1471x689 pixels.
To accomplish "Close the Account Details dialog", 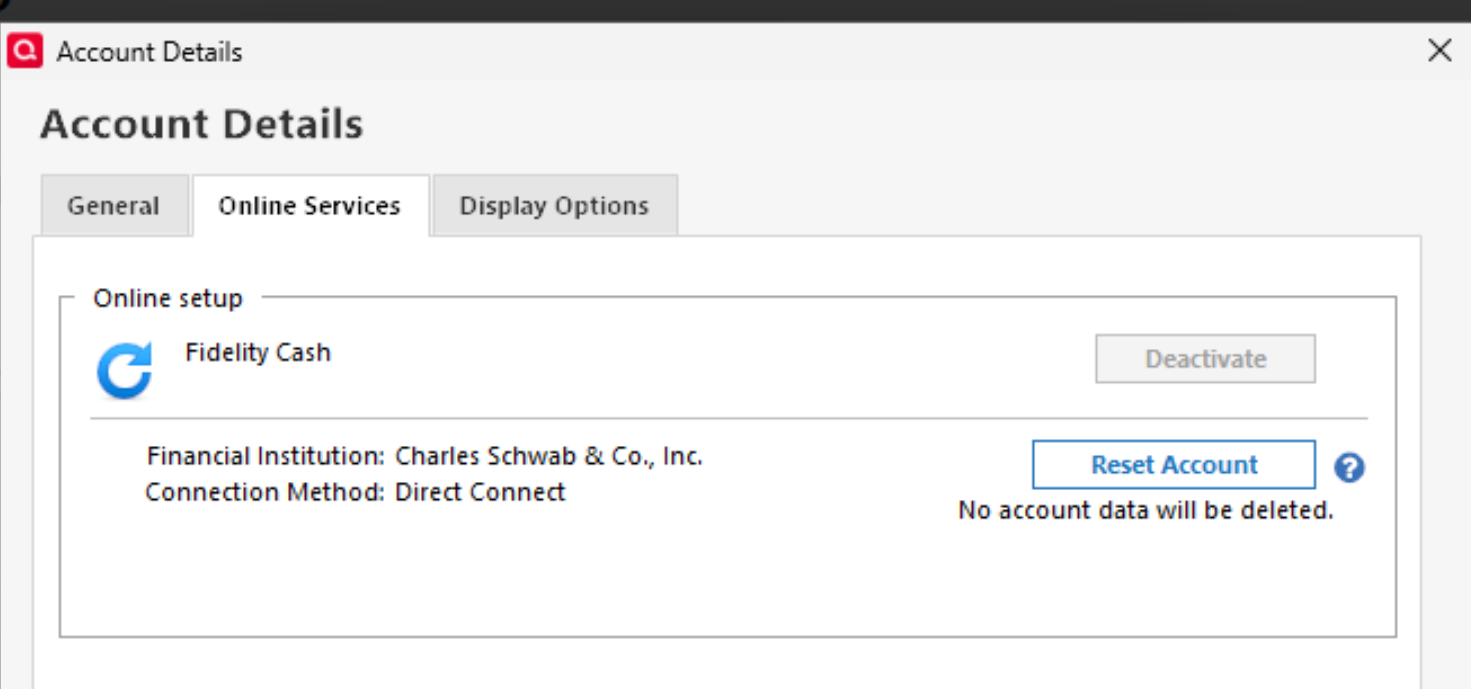I will (x=1439, y=51).
